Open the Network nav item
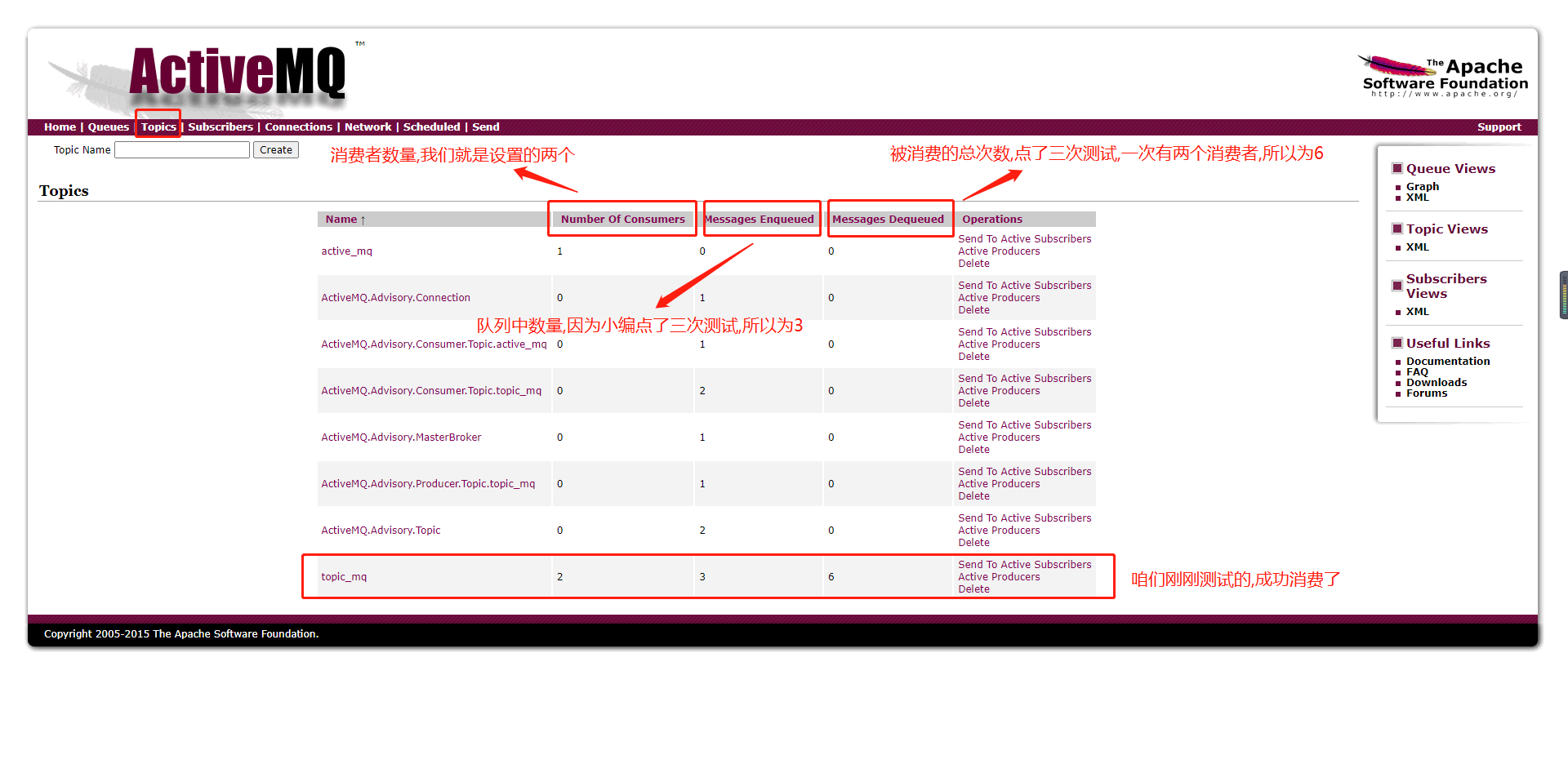The width and height of the screenshot is (1568, 764). 368,127
